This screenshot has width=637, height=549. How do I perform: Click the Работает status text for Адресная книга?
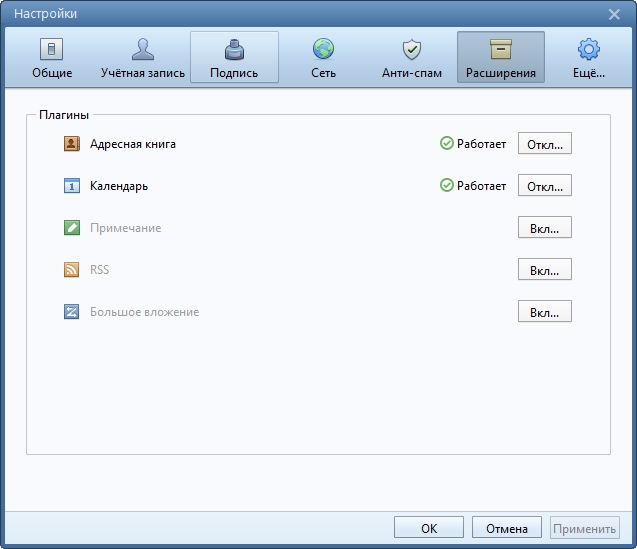coord(481,144)
